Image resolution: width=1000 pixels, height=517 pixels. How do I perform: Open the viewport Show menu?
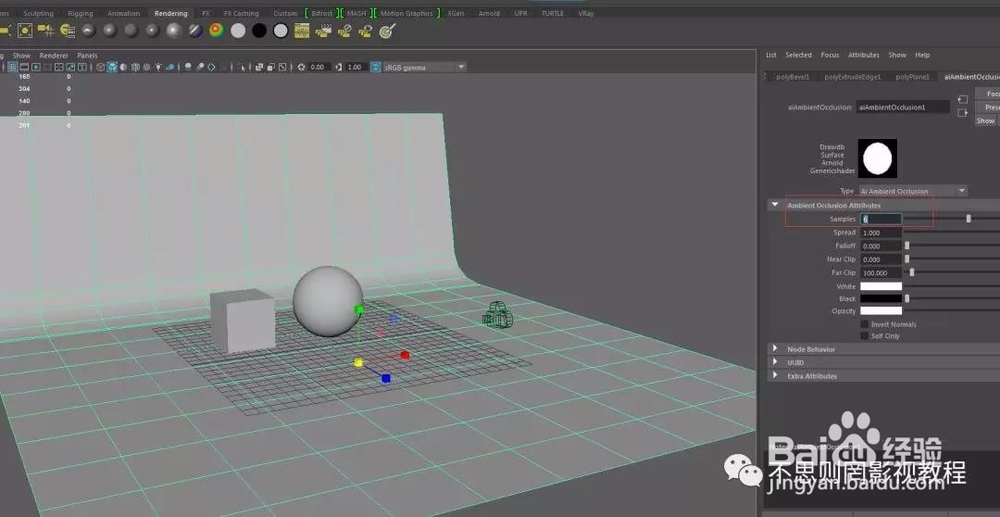(21, 55)
